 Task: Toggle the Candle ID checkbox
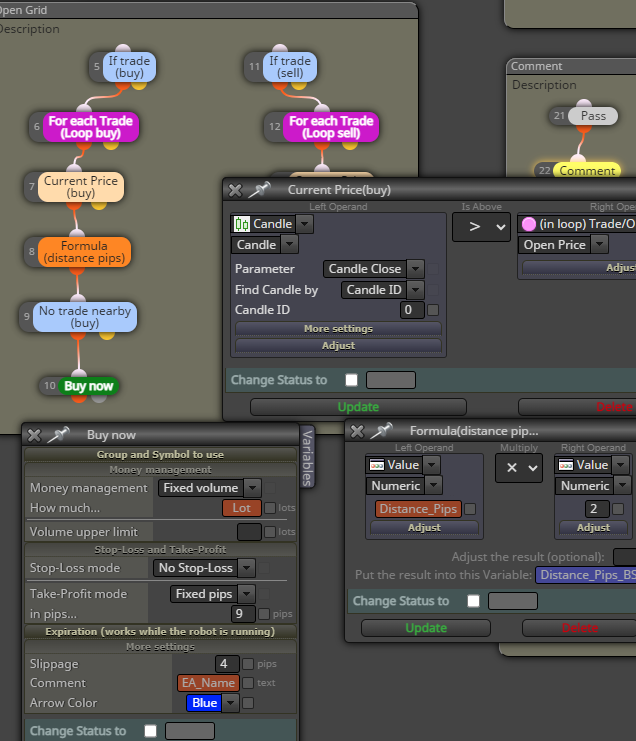coord(433,310)
